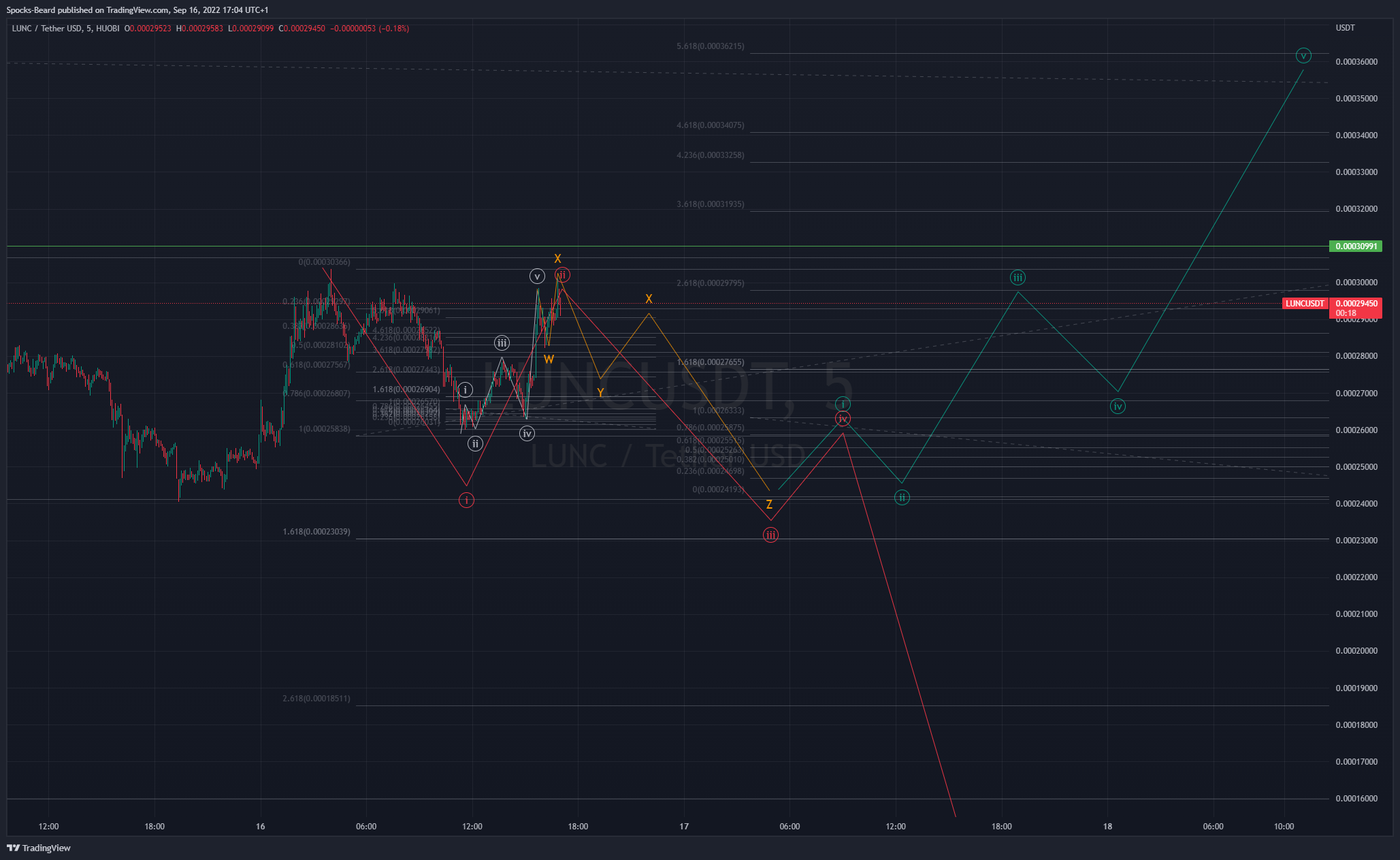Click the date label 17 on time axis
The width and height of the screenshot is (1400, 860).
click(684, 827)
